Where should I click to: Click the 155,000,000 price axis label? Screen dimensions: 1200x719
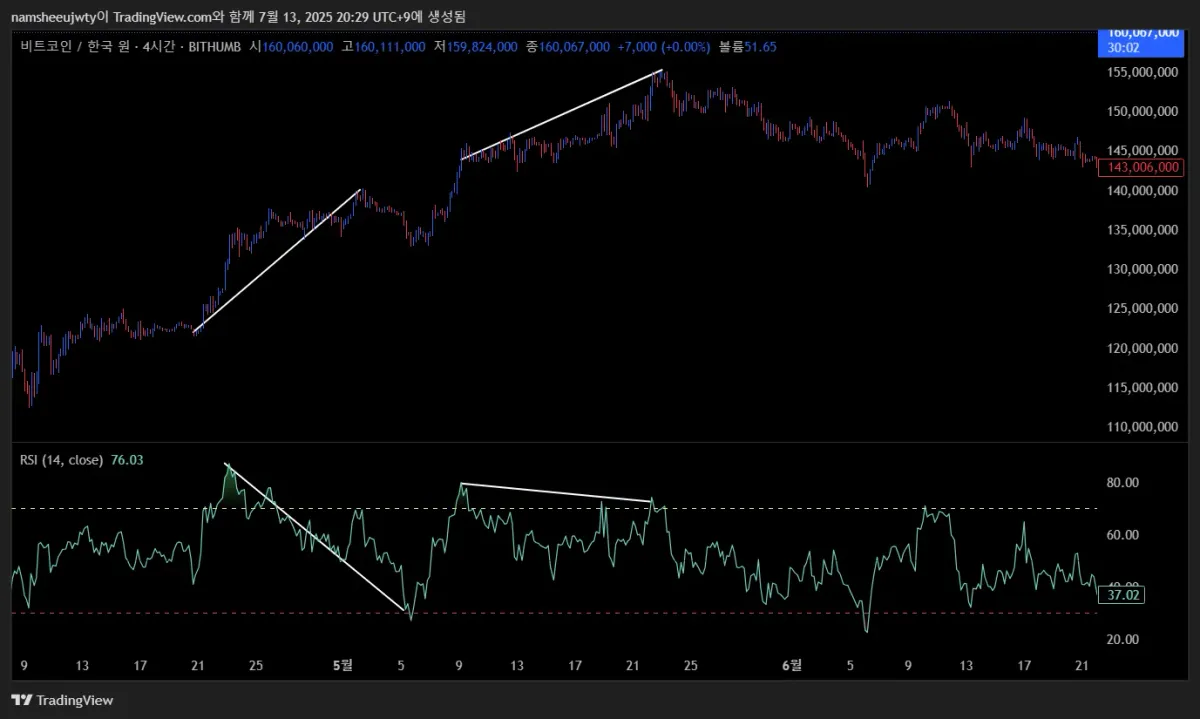(x=1142, y=72)
